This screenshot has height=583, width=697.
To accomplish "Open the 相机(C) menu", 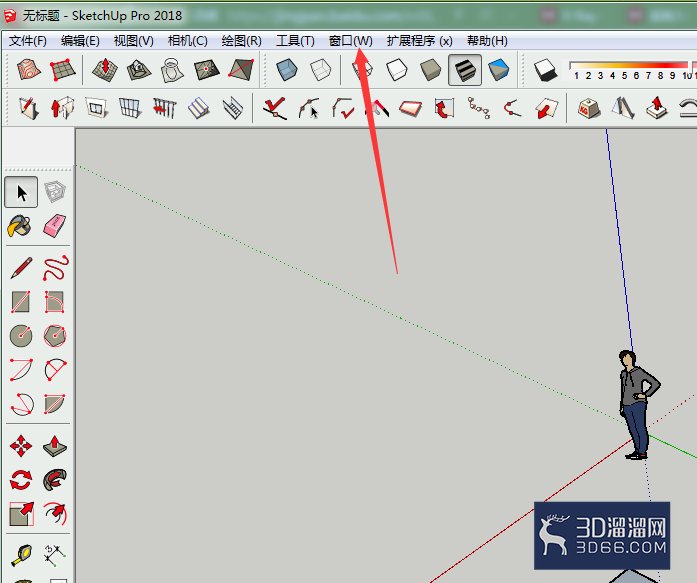I will tap(188, 41).
